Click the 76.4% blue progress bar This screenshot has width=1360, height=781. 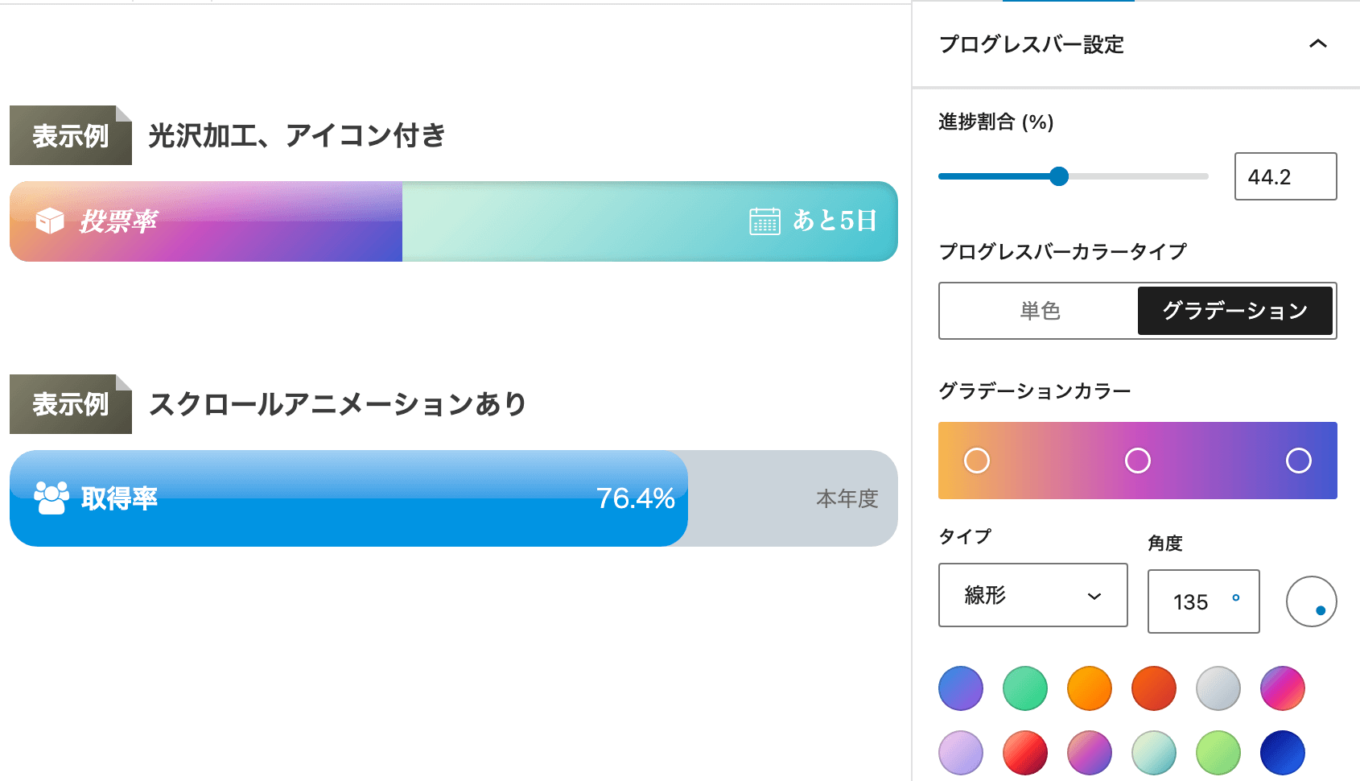click(x=349, y=498)
